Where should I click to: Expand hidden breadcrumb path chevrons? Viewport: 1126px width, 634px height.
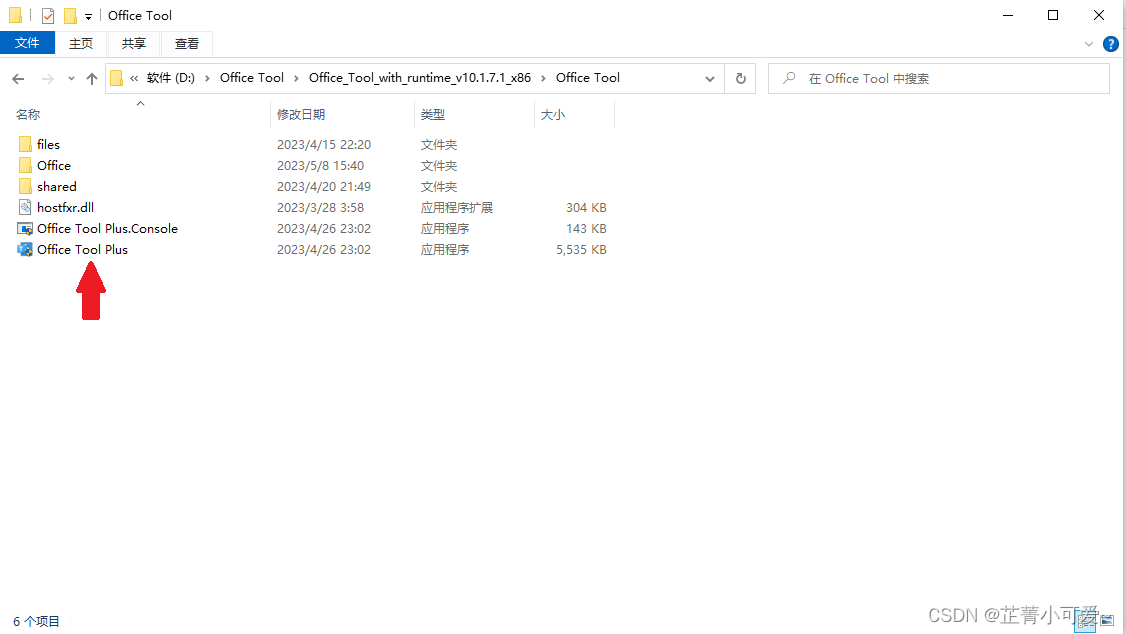[134, 78]
